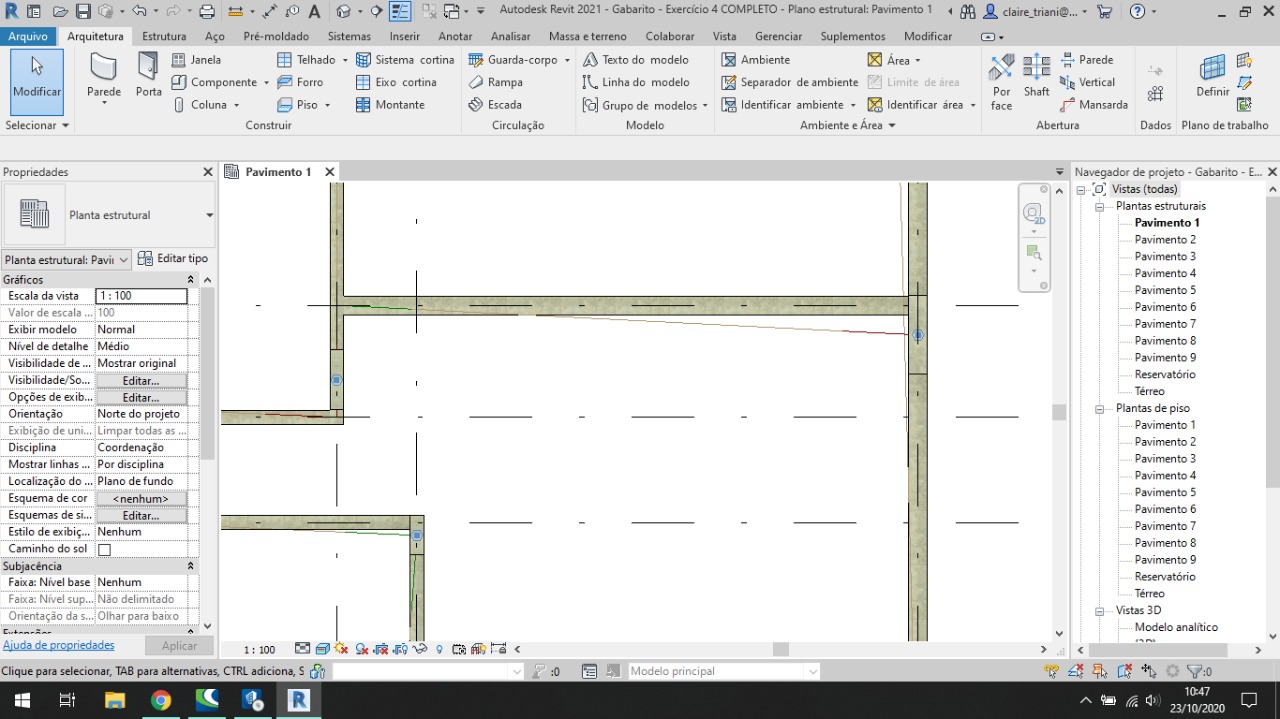Open Parede tool dropdown arrow

click(x=104, y=103)
